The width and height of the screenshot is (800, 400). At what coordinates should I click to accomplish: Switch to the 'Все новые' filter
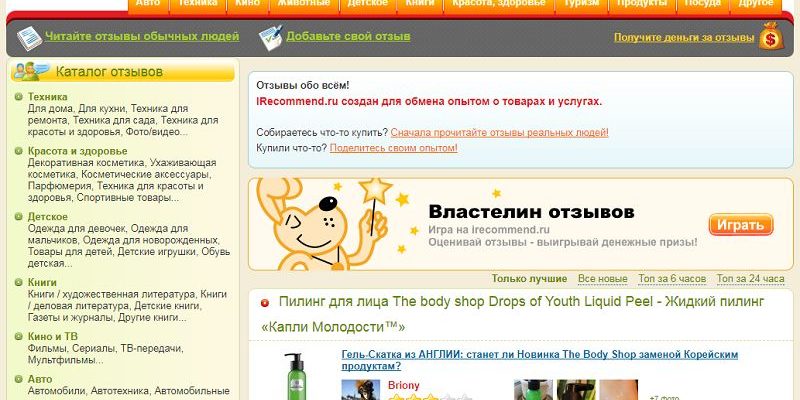tap(602, 279)
